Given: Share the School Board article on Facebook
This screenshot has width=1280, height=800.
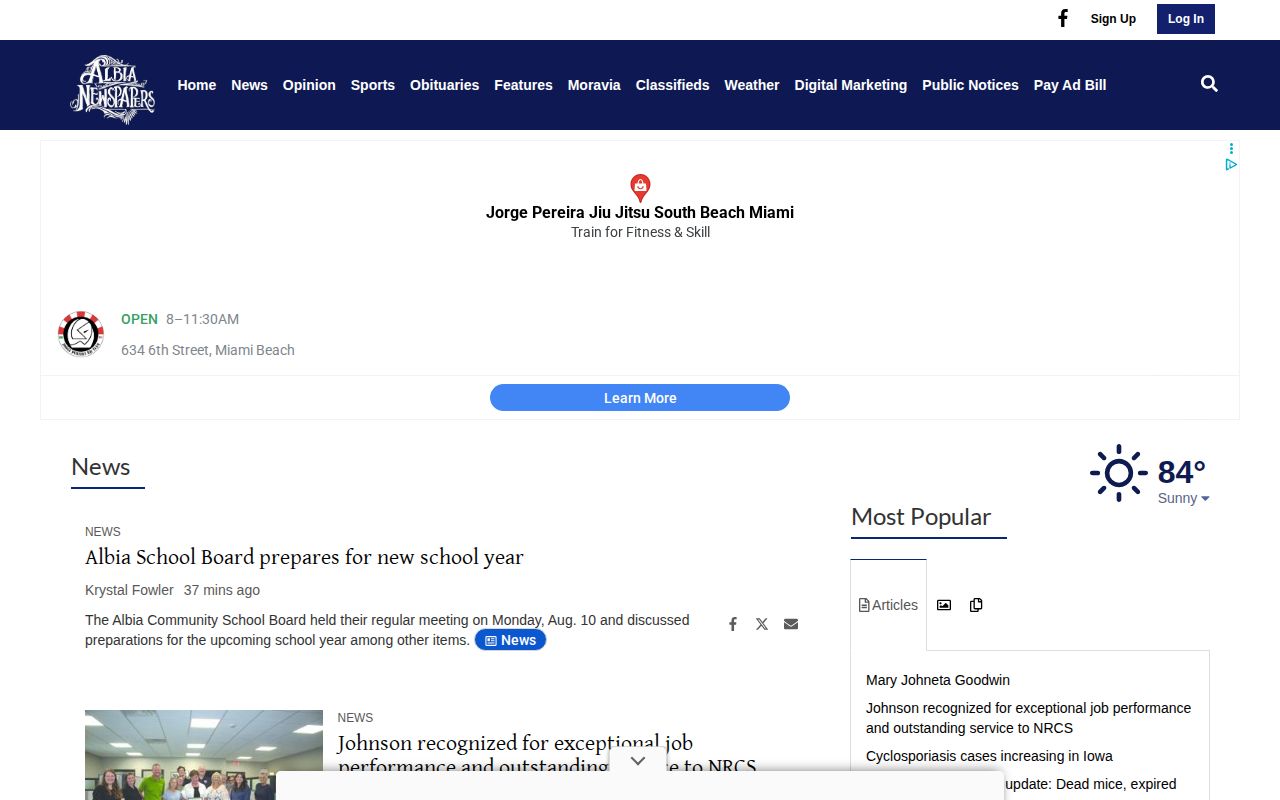Looking at the screenshot, I should 733,624.
